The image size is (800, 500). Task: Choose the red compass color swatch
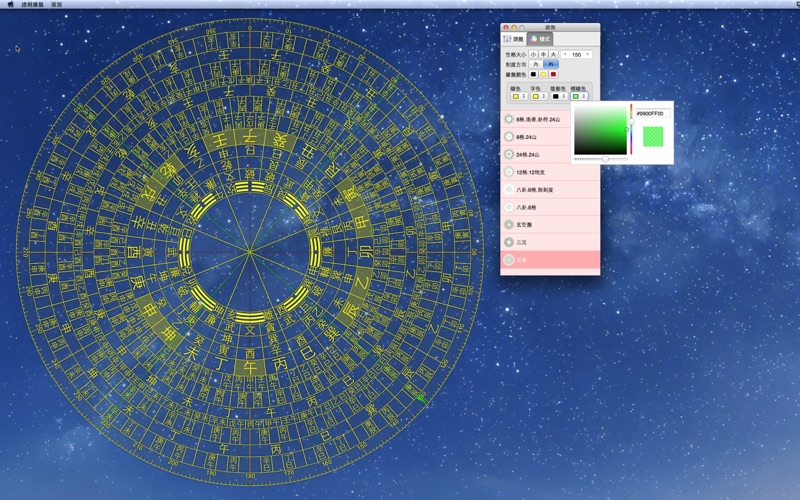553,74
